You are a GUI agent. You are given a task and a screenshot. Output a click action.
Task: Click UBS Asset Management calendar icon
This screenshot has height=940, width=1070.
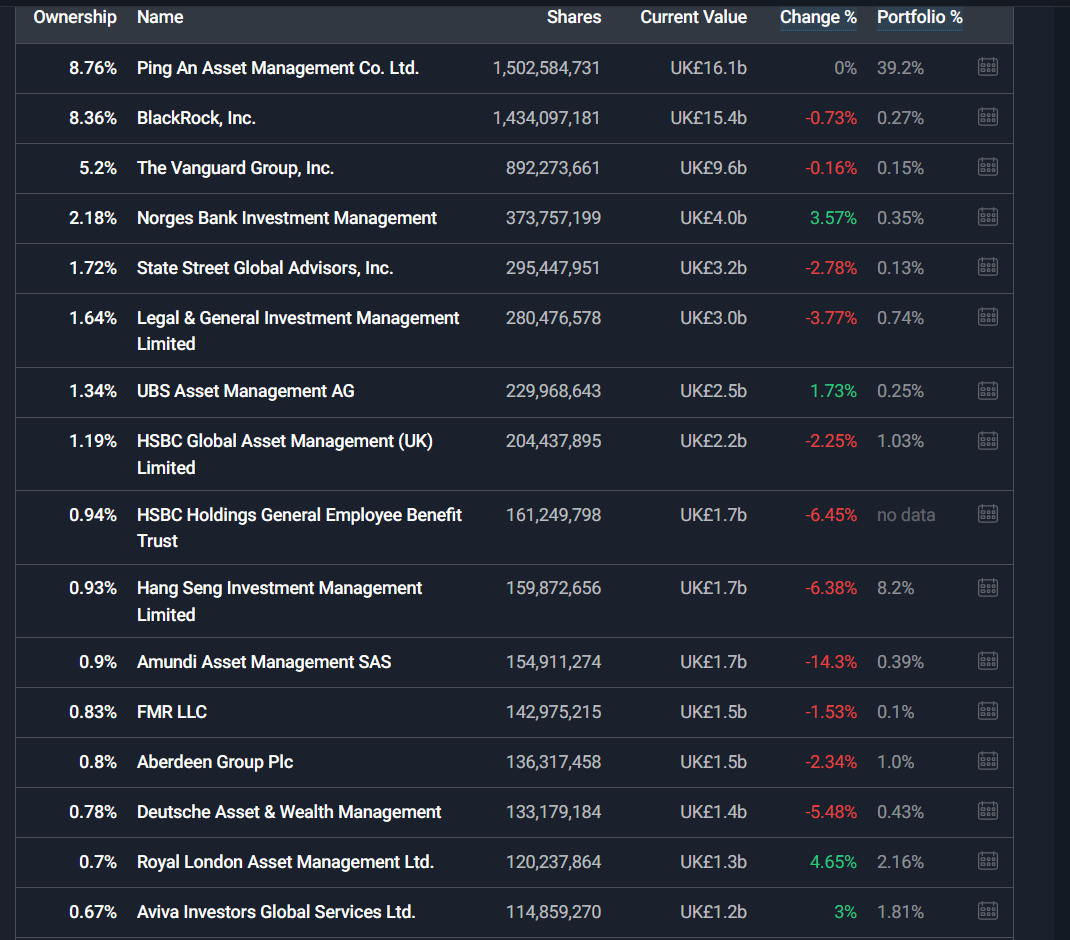987,391
